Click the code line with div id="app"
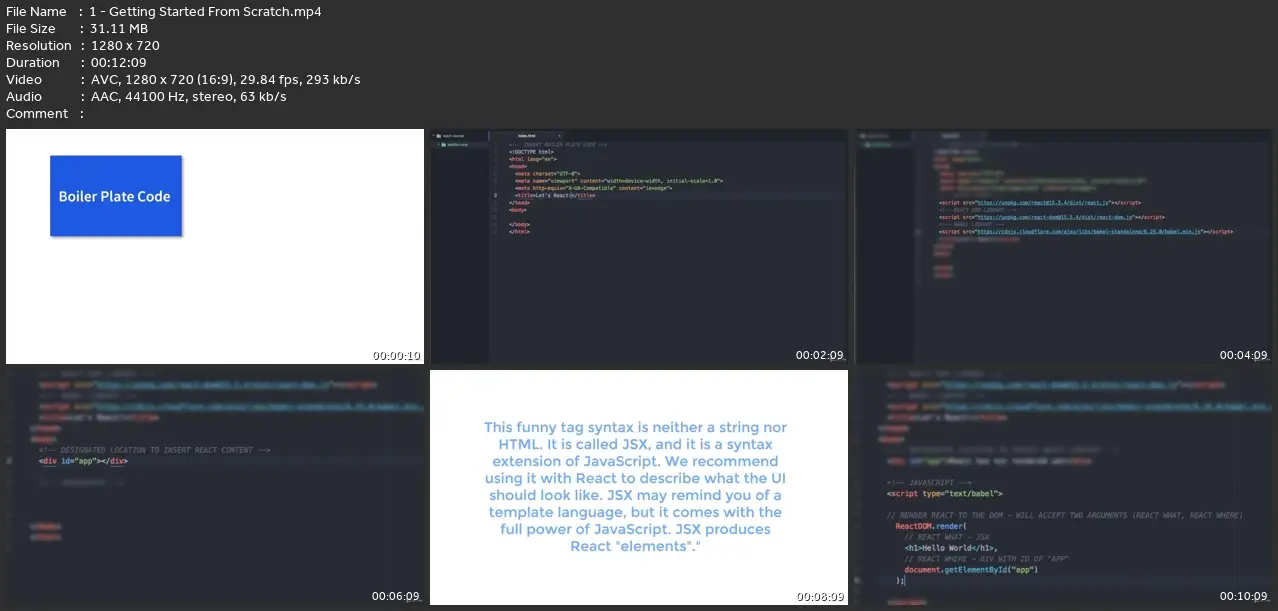This screenshot has height=611, width=1278. click(84, 461)
